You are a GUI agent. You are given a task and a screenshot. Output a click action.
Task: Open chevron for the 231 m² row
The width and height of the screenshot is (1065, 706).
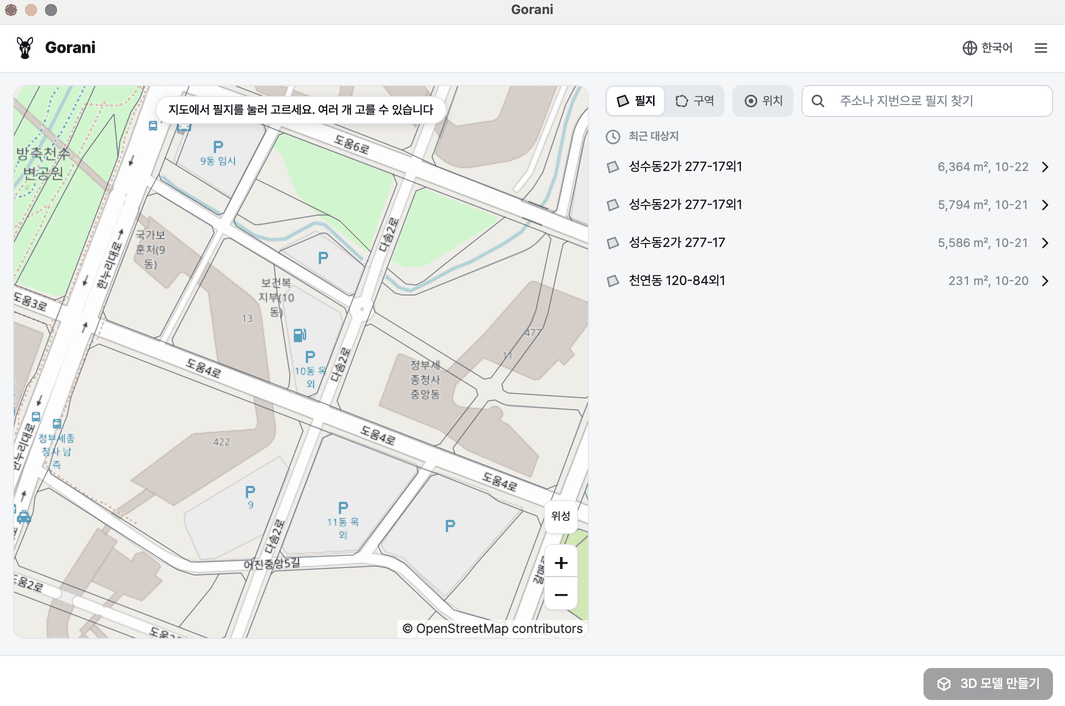tap(1045, 281)
